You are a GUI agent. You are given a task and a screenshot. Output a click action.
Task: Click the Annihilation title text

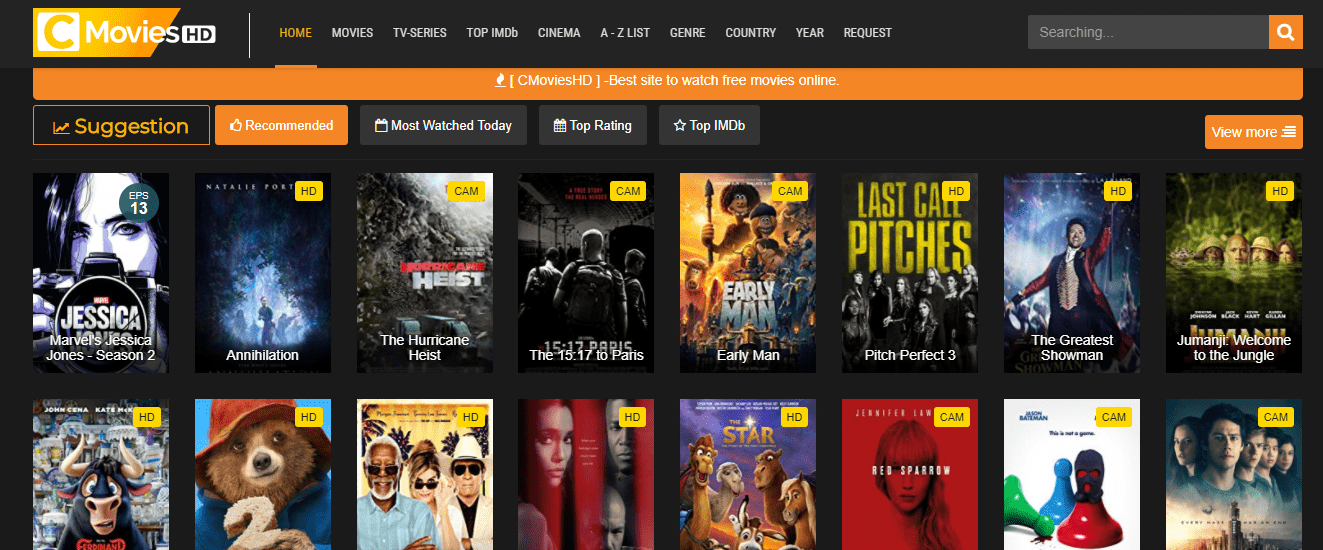(263, 355)
